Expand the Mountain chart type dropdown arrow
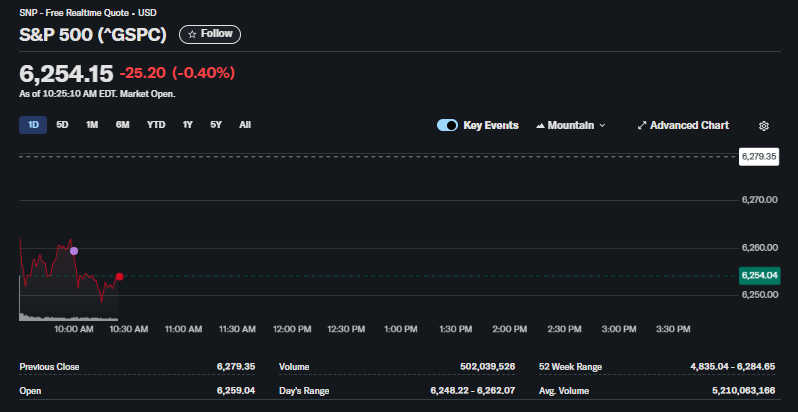Screen dimensions: 798x412 [603, 126]
